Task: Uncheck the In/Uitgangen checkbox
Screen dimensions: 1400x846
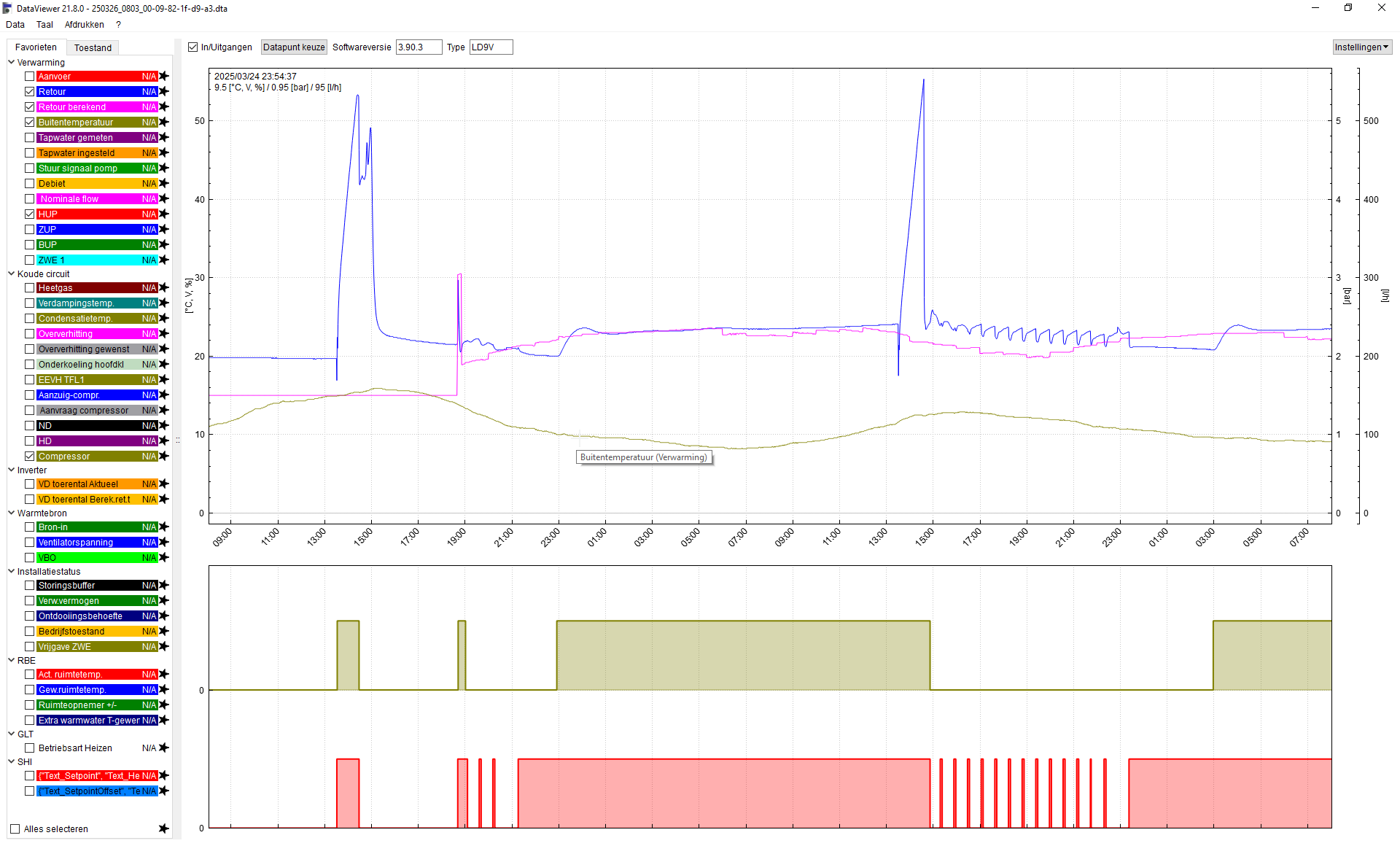Action: point(193,47)
